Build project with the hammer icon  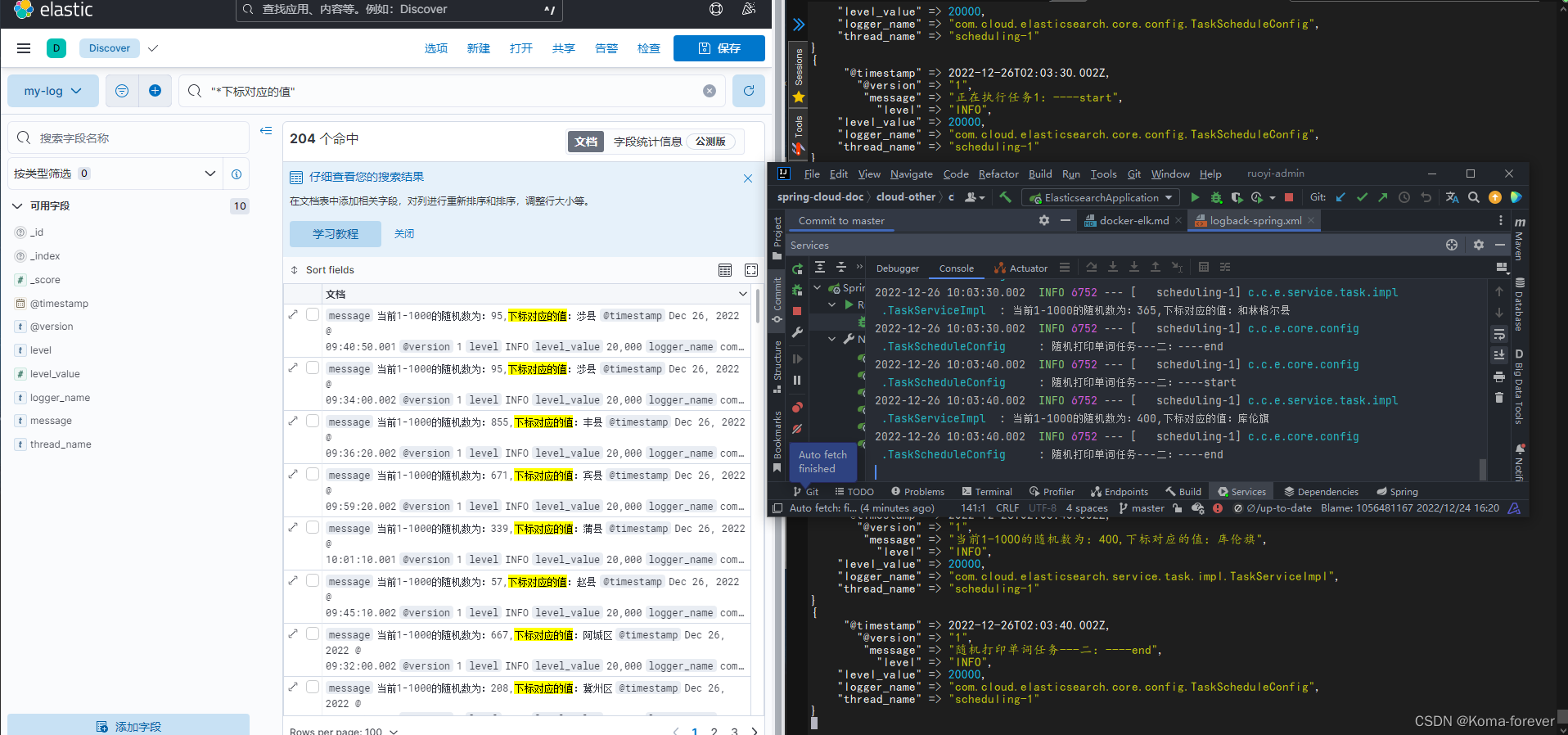[1006, 197]
